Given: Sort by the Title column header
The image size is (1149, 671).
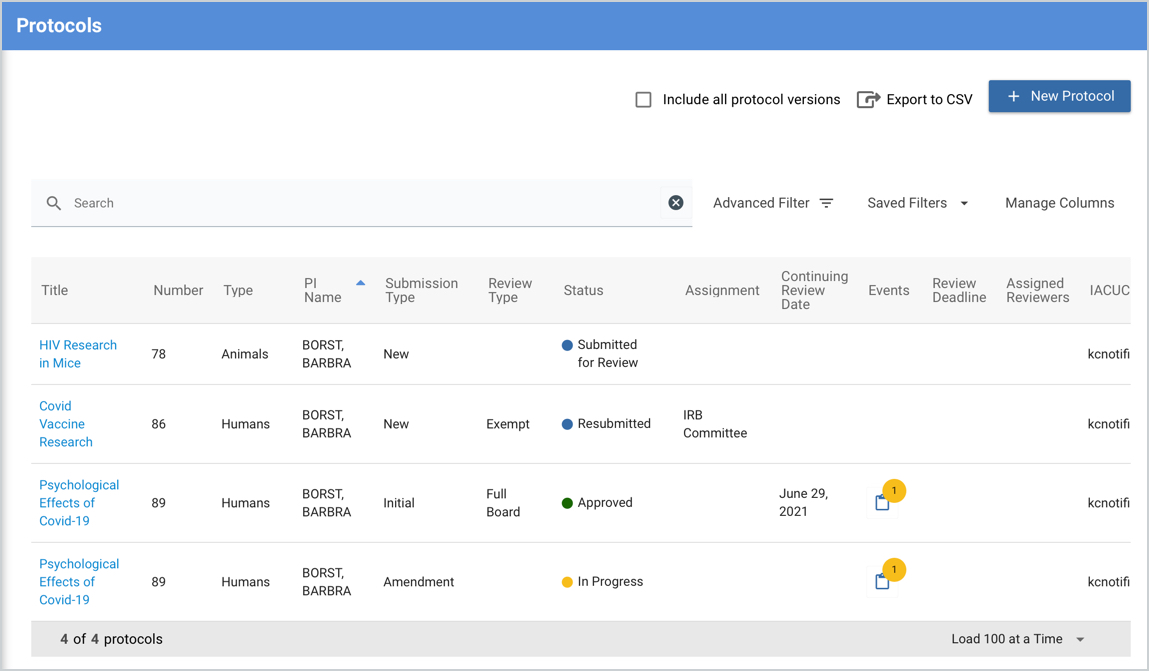Looking at the screenshot, I should [x=55, y=290].
